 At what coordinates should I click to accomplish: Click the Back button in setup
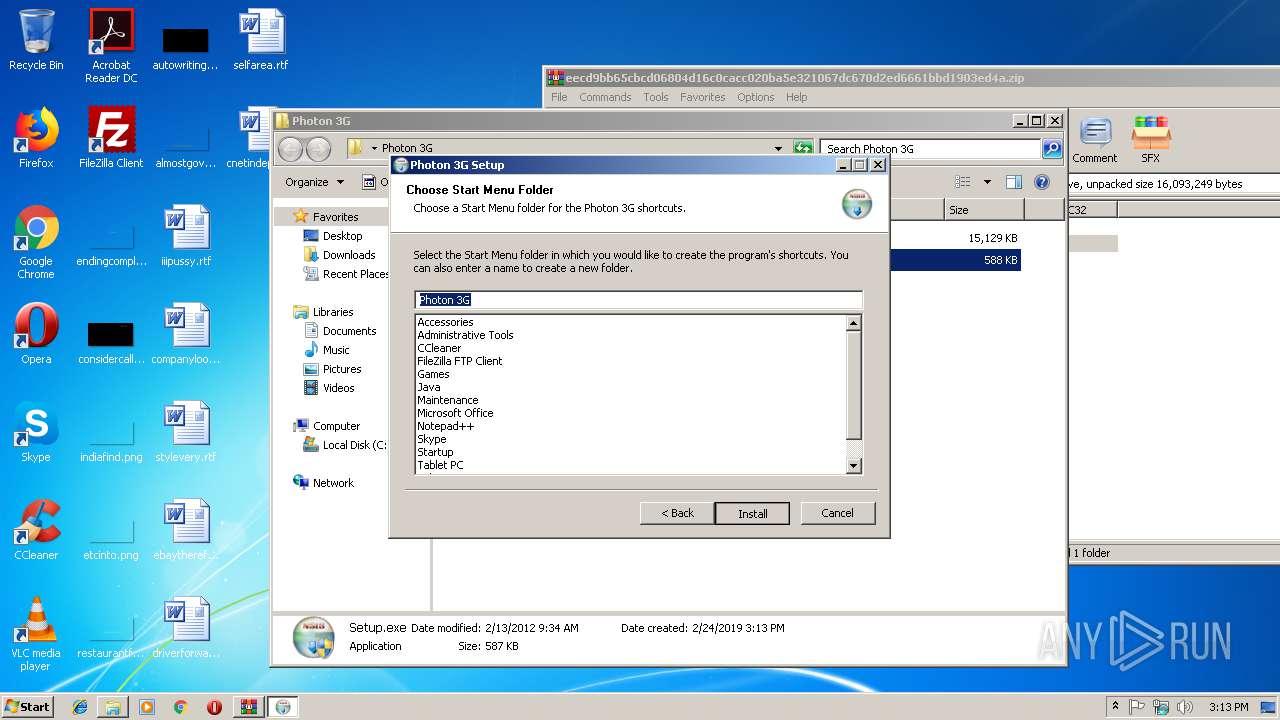(677, 513)
